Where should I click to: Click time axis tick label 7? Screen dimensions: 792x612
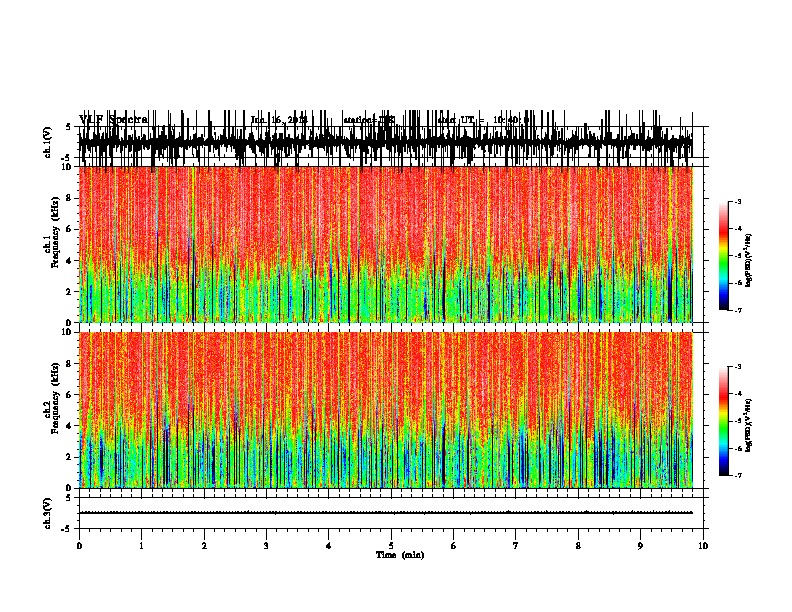tap(516, 546)
